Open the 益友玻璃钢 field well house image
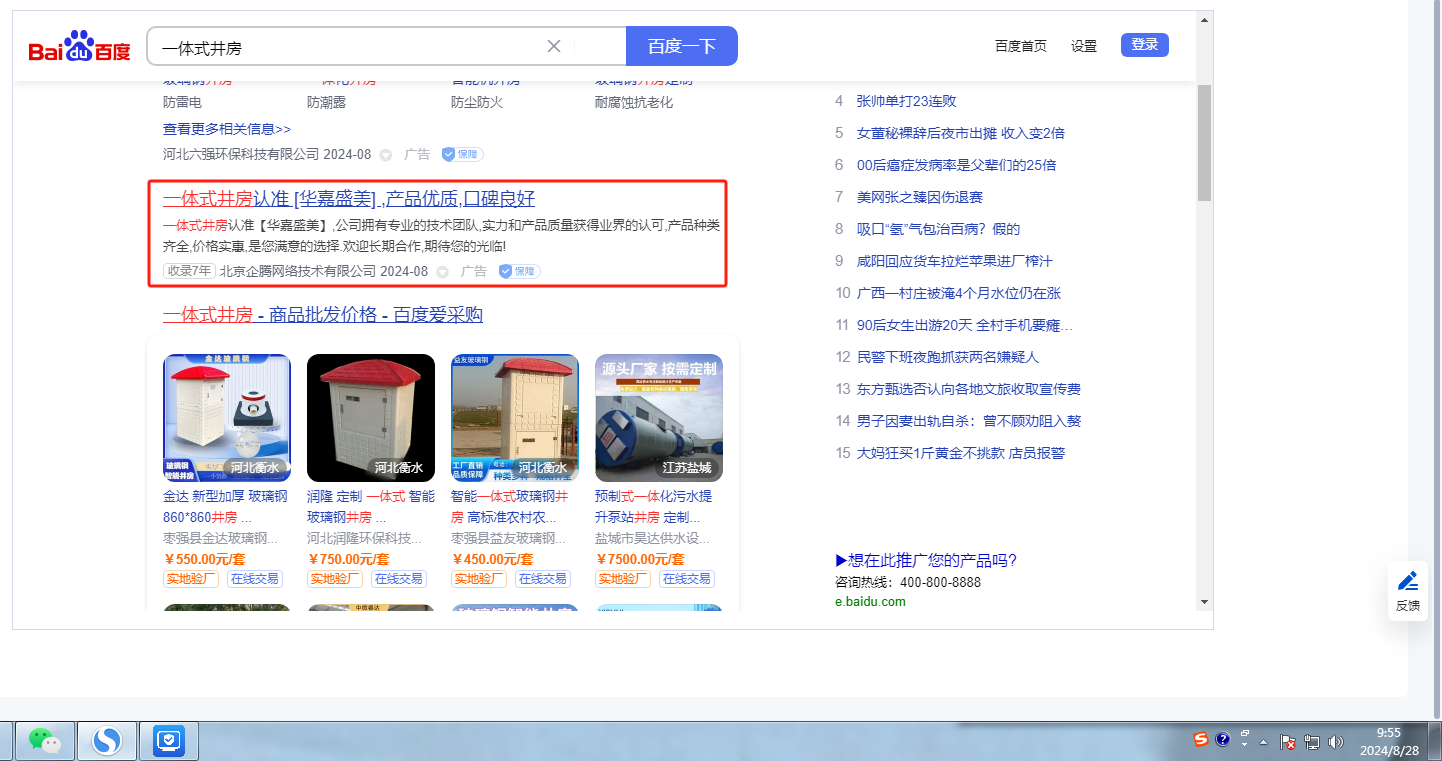Viewport: 1442px width, 761px height. point(515,418)
